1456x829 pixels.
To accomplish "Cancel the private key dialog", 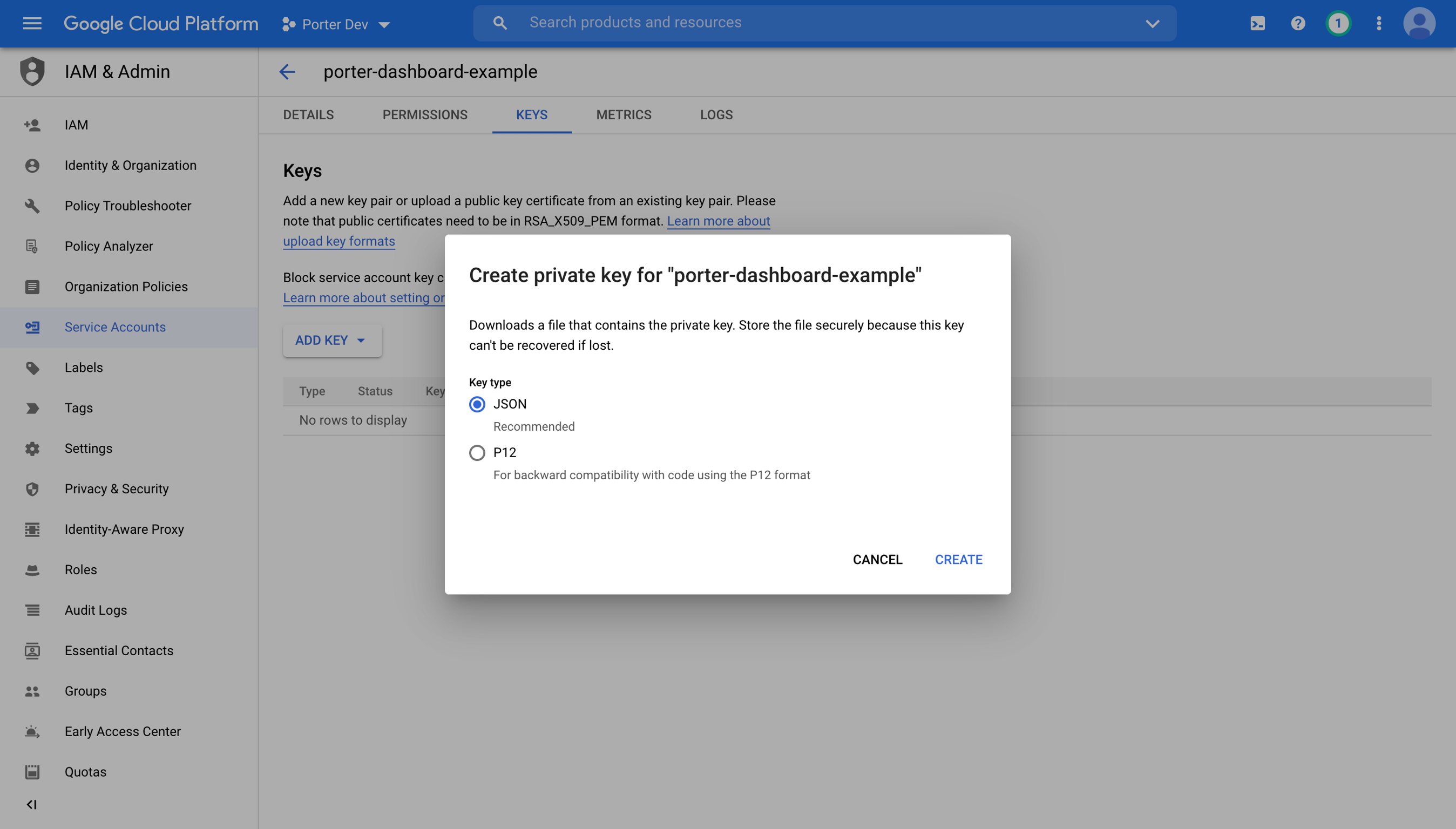I will coord(877,560).
